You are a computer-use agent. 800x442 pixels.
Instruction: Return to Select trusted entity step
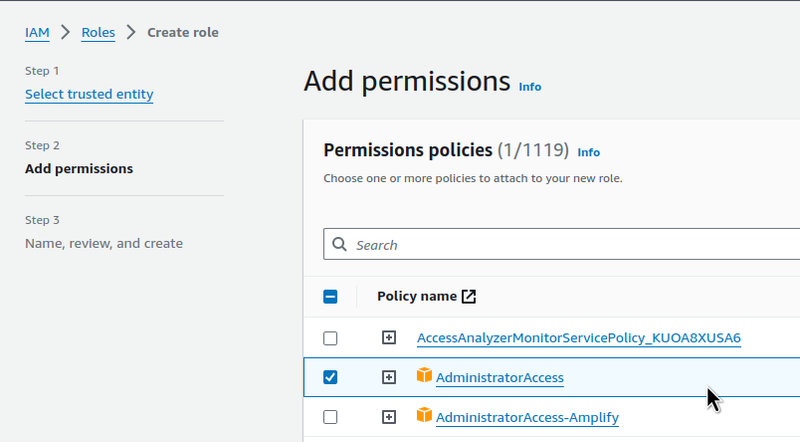pos(89,94)
